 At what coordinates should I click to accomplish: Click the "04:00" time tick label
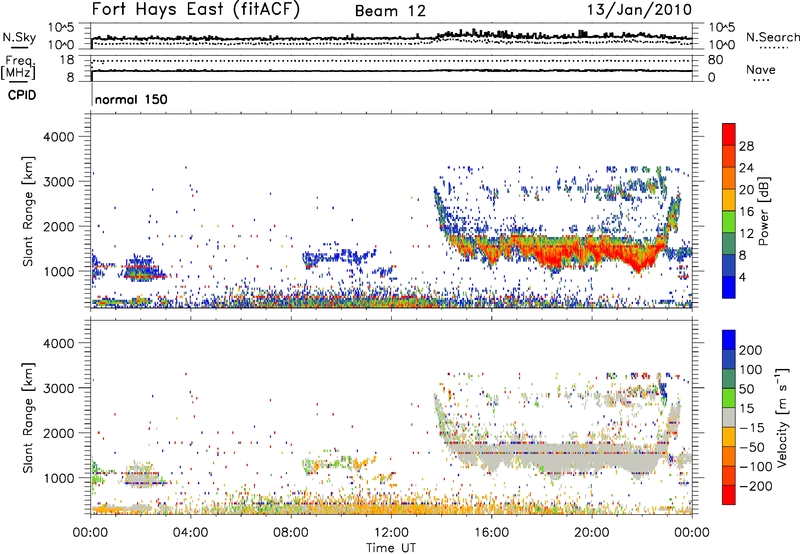pos(190,533)
